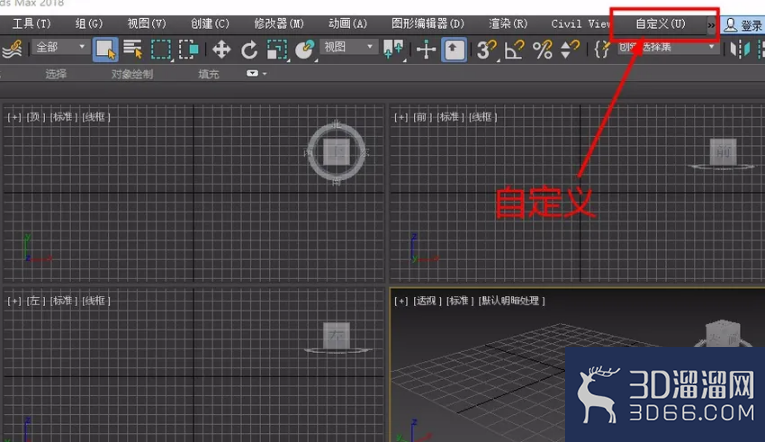Toggle Keyboard Shortcut Override button

(454, 49)
